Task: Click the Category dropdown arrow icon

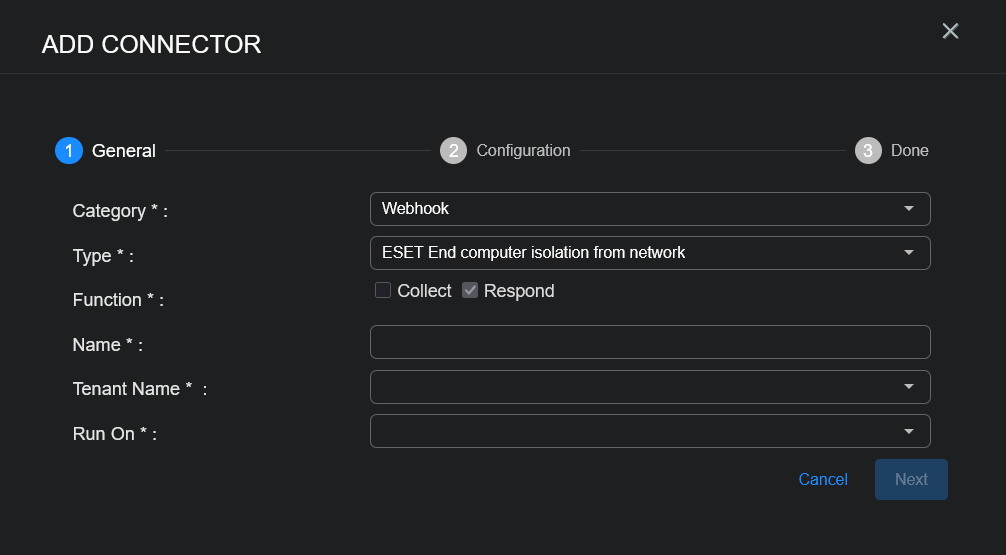Action: [x=909, y=209]
